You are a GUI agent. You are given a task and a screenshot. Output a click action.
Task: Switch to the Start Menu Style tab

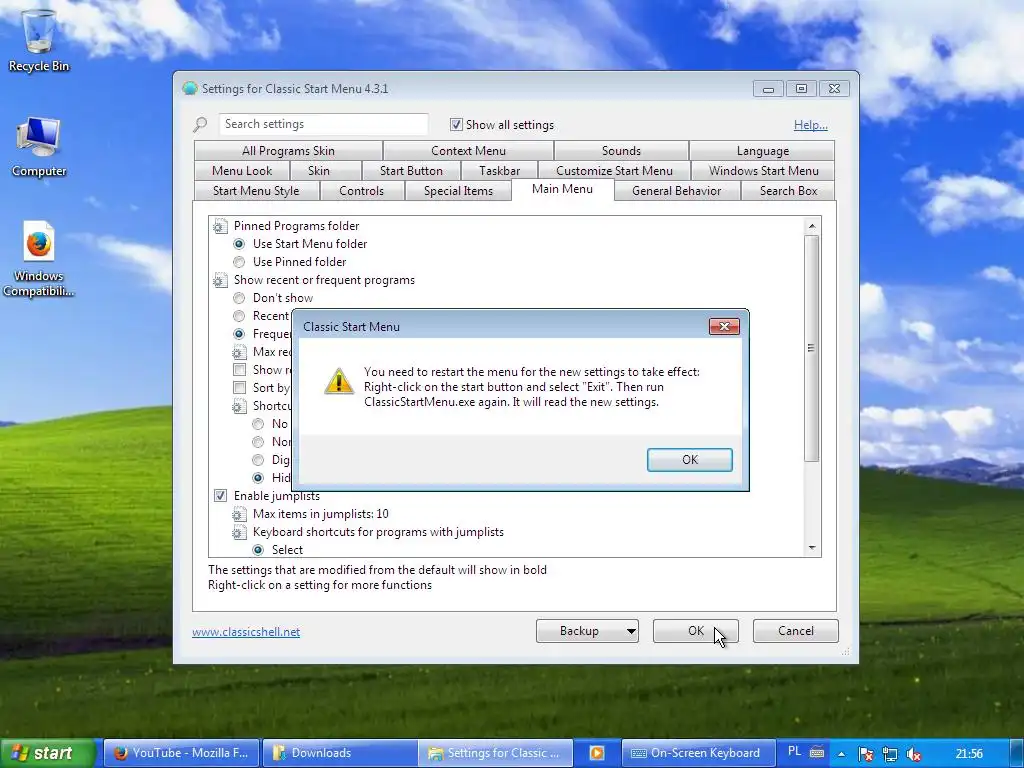(256, 191)
